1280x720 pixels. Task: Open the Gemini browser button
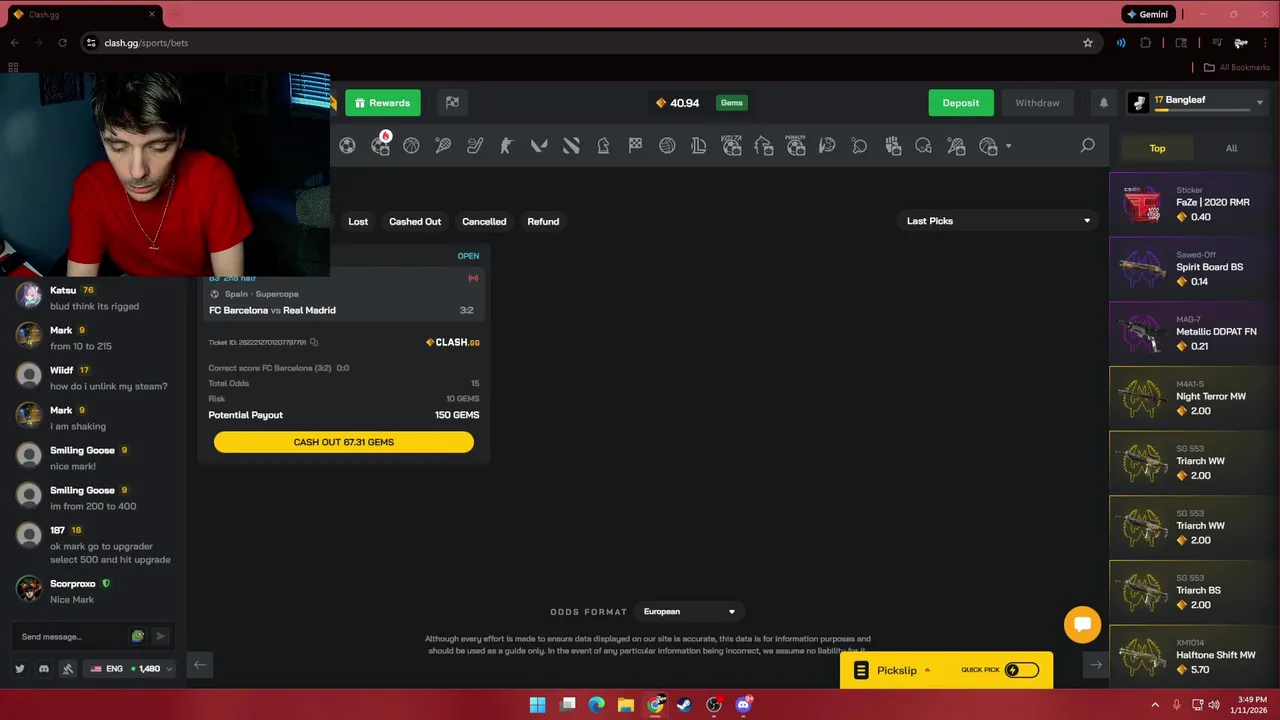(1147, 14)
